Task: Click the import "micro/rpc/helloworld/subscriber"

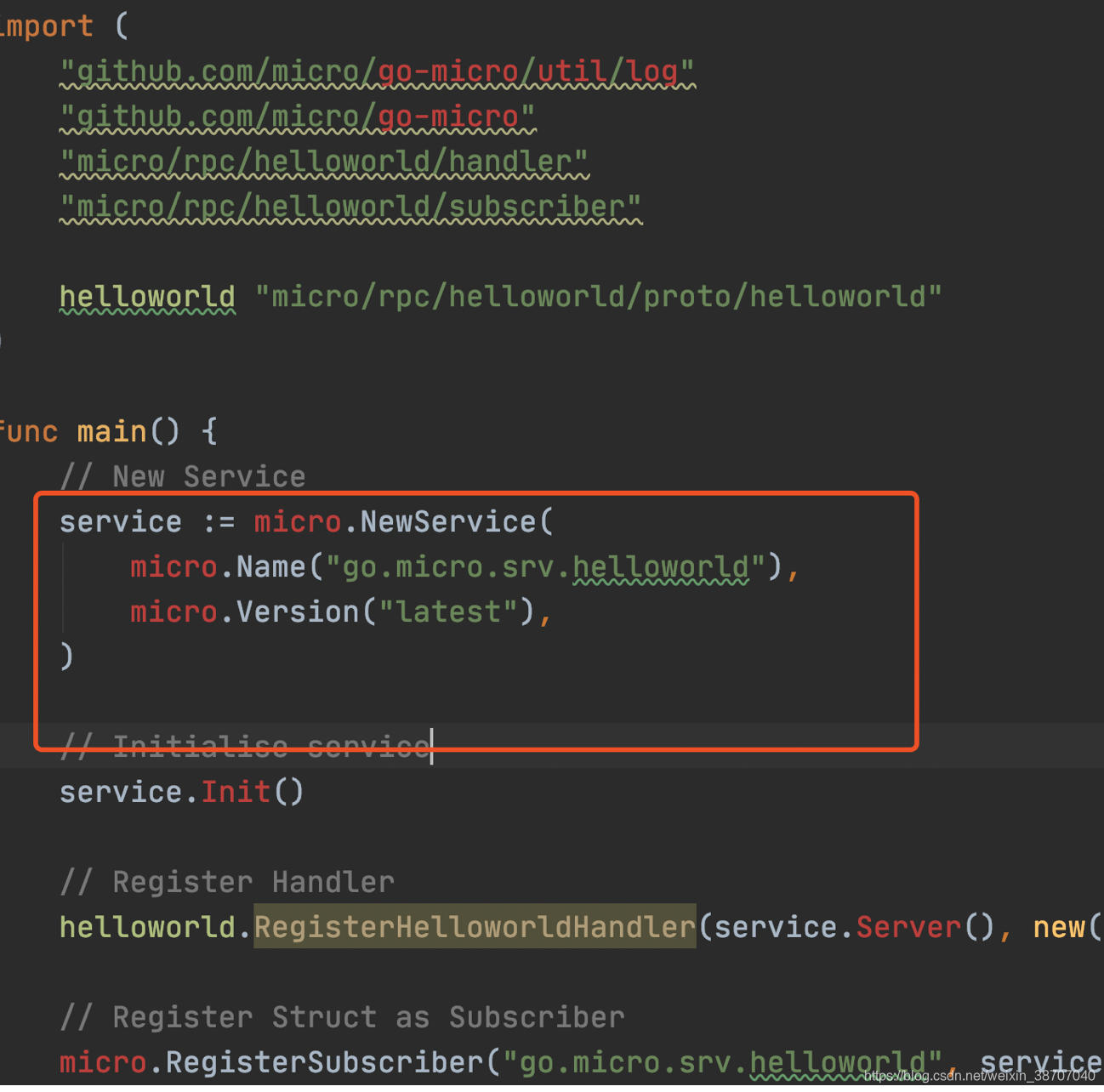Action: 350,208
